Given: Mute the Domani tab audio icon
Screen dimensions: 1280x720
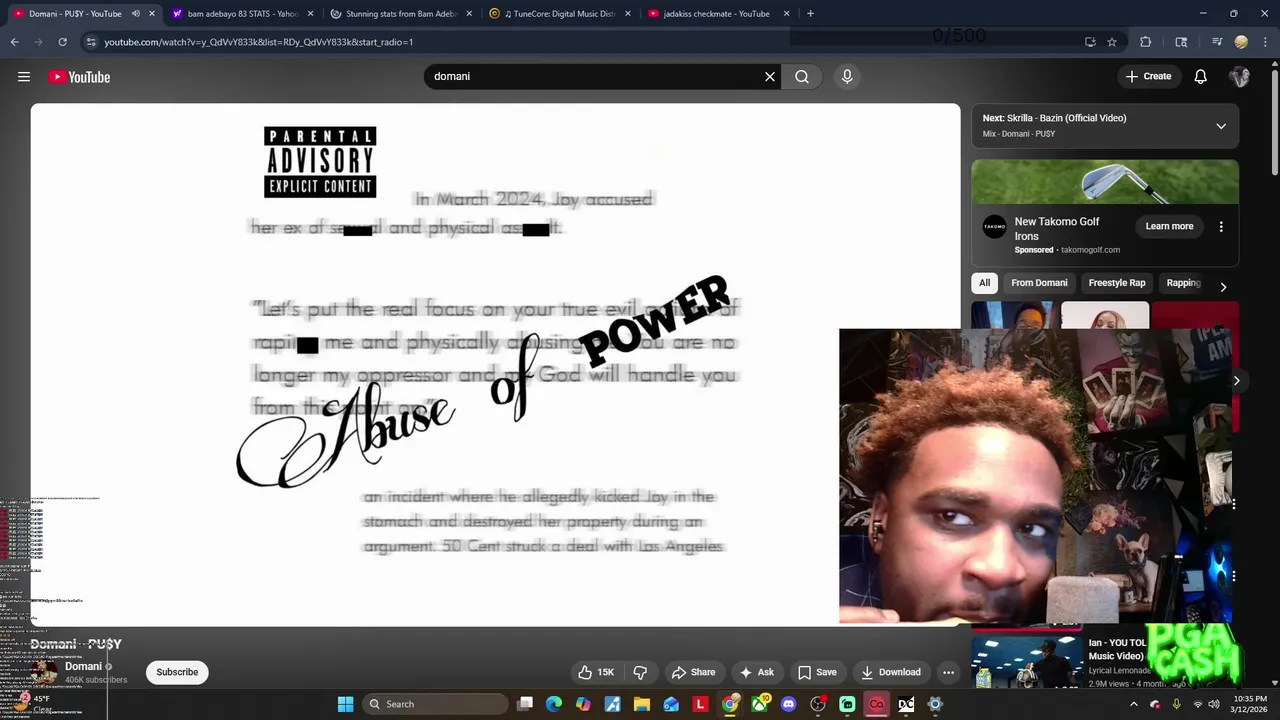Looking at the screenshot, I should pos(135,14).
